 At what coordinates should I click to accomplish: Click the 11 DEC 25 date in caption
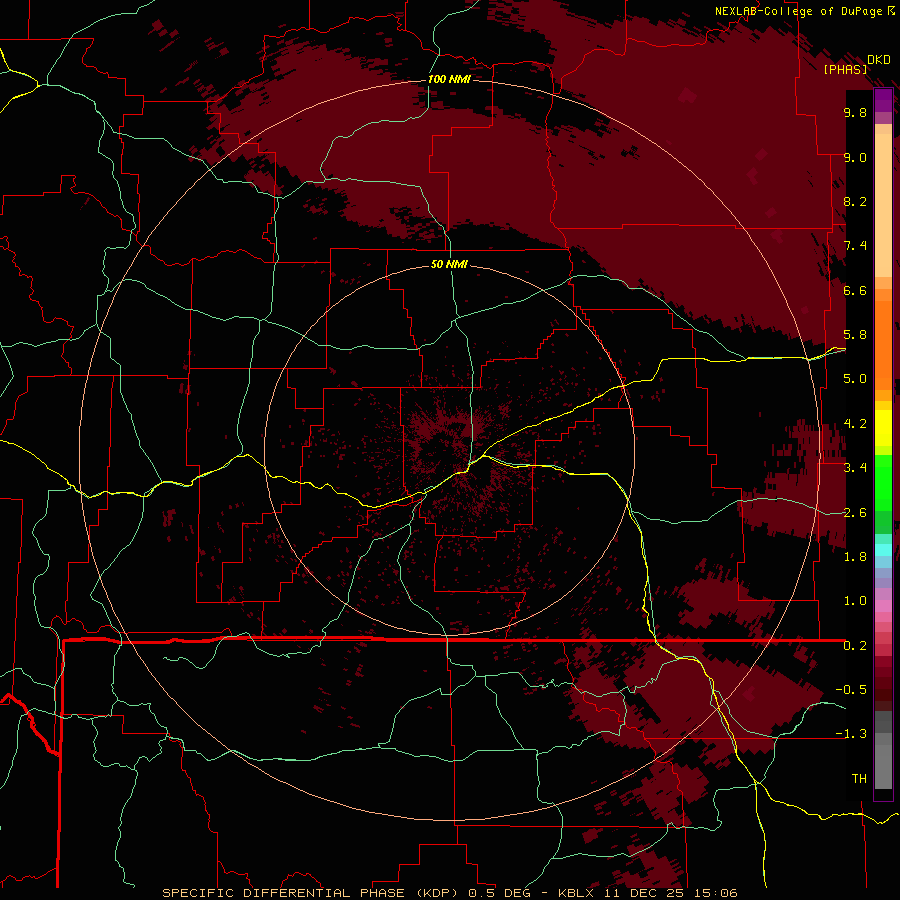[x=643, y=893]
